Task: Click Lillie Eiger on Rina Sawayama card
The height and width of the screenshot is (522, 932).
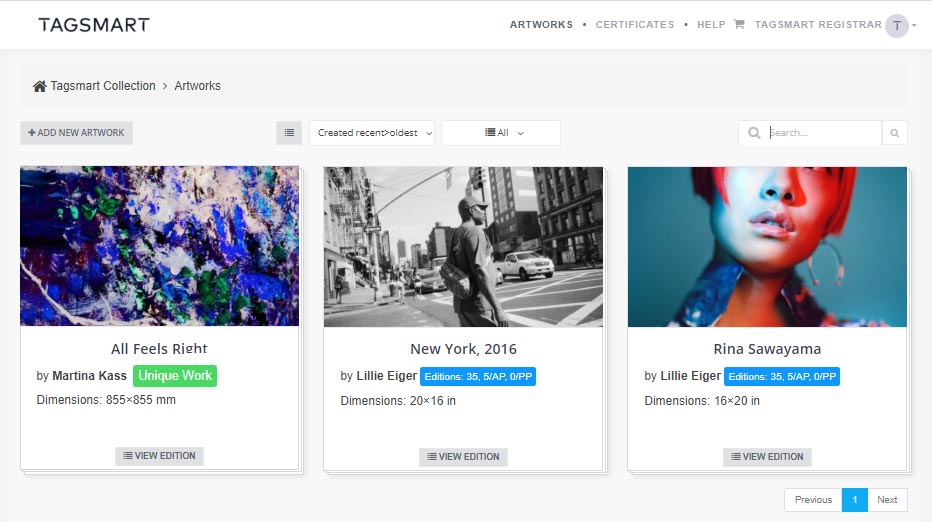Action: (691, 376)
